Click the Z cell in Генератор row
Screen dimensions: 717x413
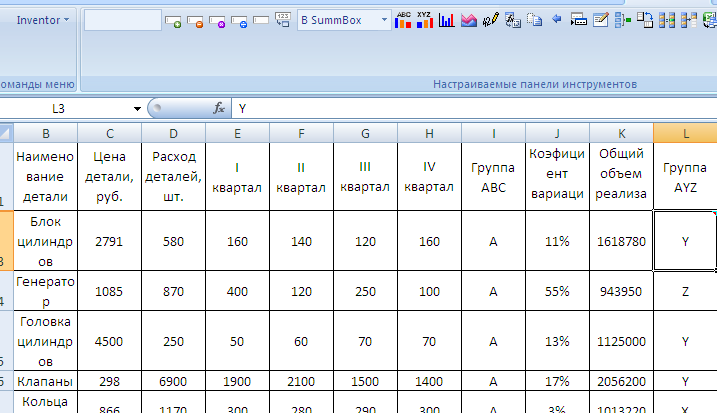(x=685, y=291)
